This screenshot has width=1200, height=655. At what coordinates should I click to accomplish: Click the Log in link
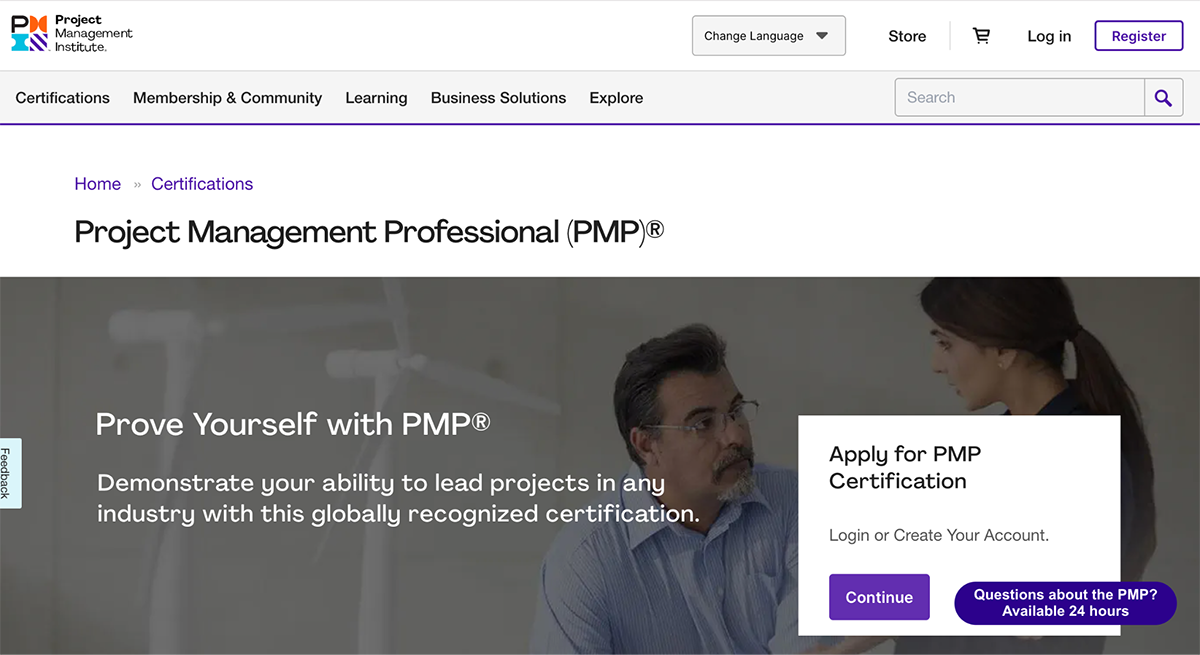click(1049, 36)
